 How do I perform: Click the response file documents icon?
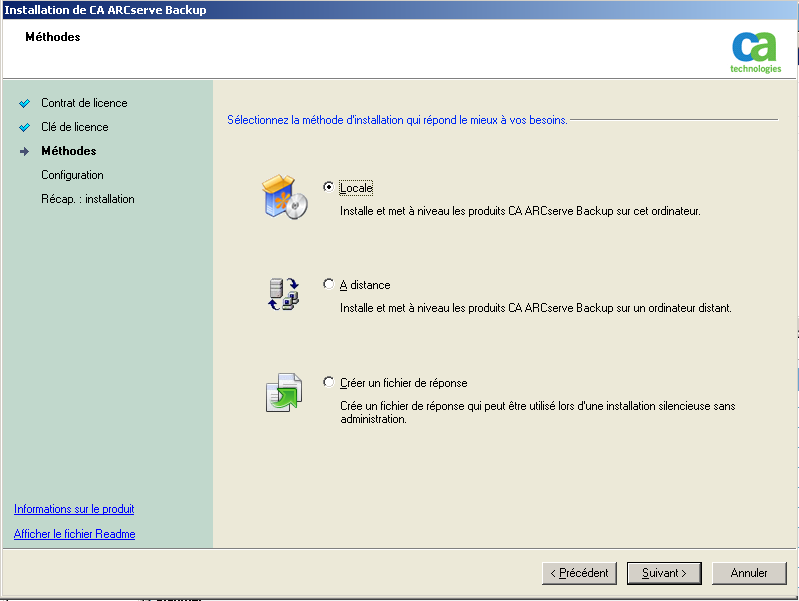(x=284, y=392)
